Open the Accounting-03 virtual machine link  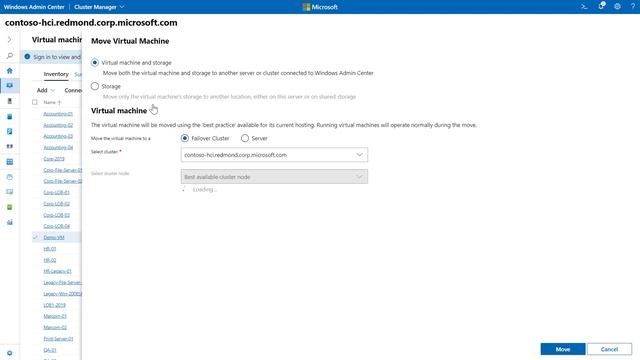[58, 136]
